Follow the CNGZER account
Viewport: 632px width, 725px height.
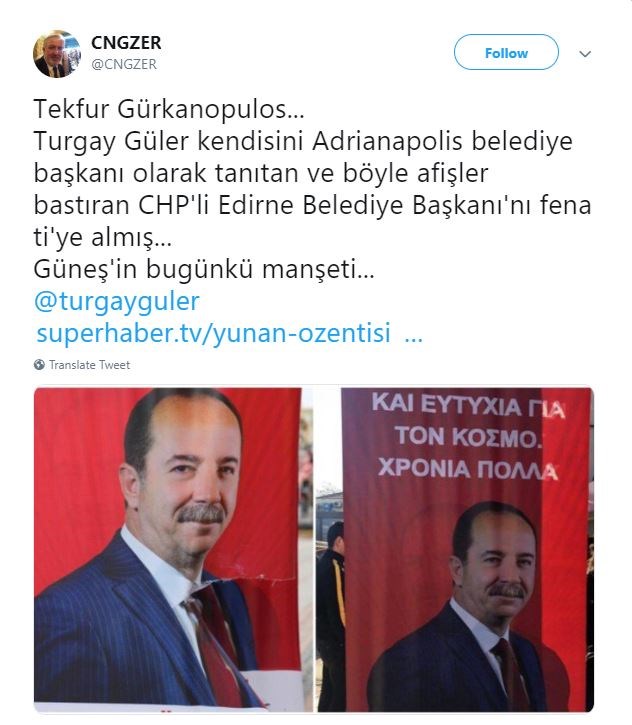tap(506, 52)
